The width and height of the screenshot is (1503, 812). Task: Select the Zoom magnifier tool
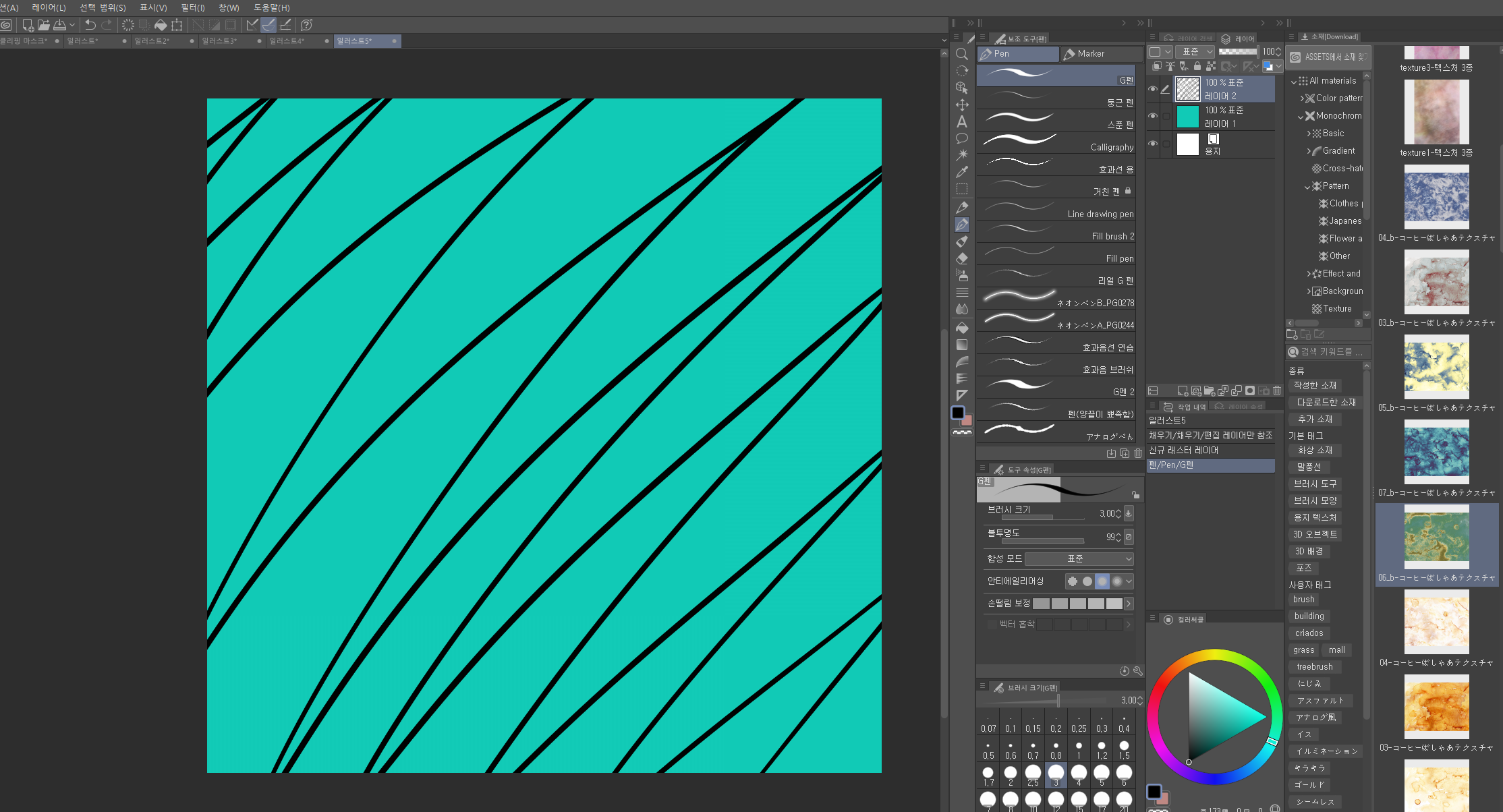tap(962, 54)
